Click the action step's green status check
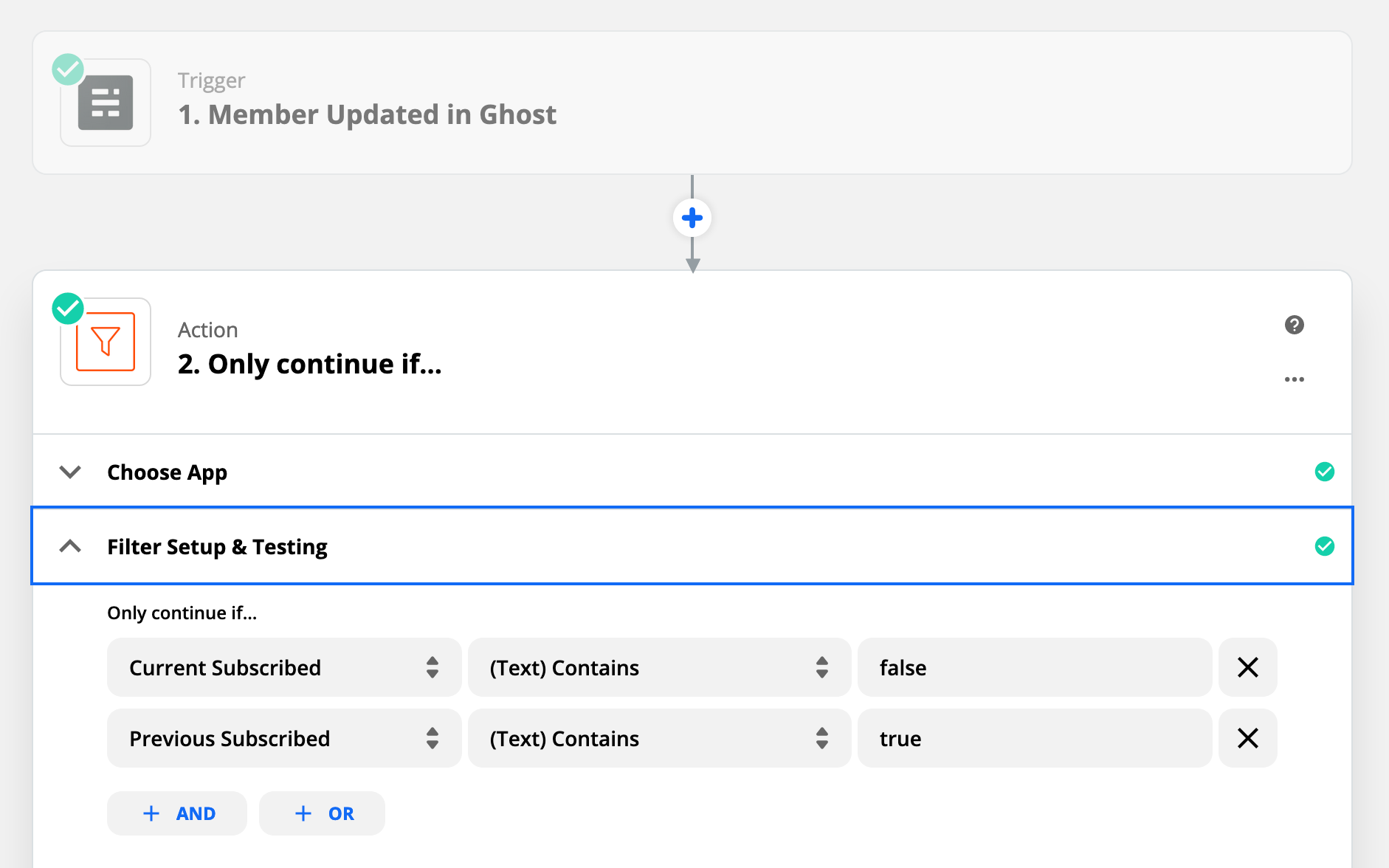 (68, 309)
